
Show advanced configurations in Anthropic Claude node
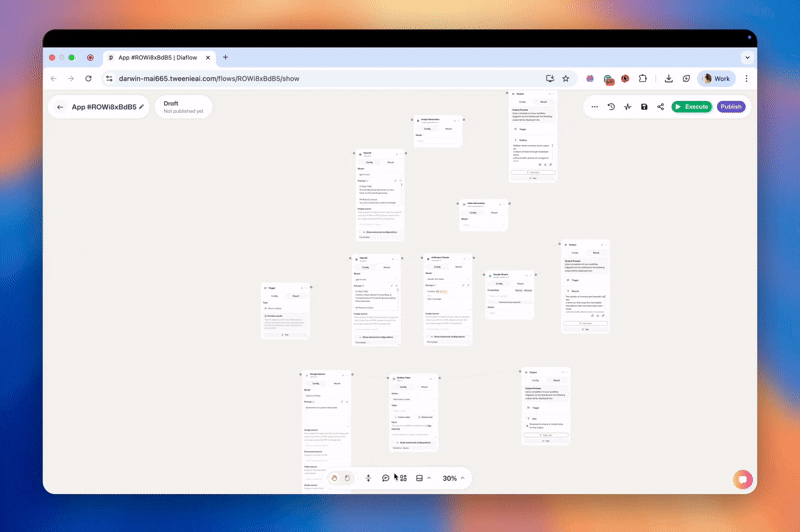point(447,337)
